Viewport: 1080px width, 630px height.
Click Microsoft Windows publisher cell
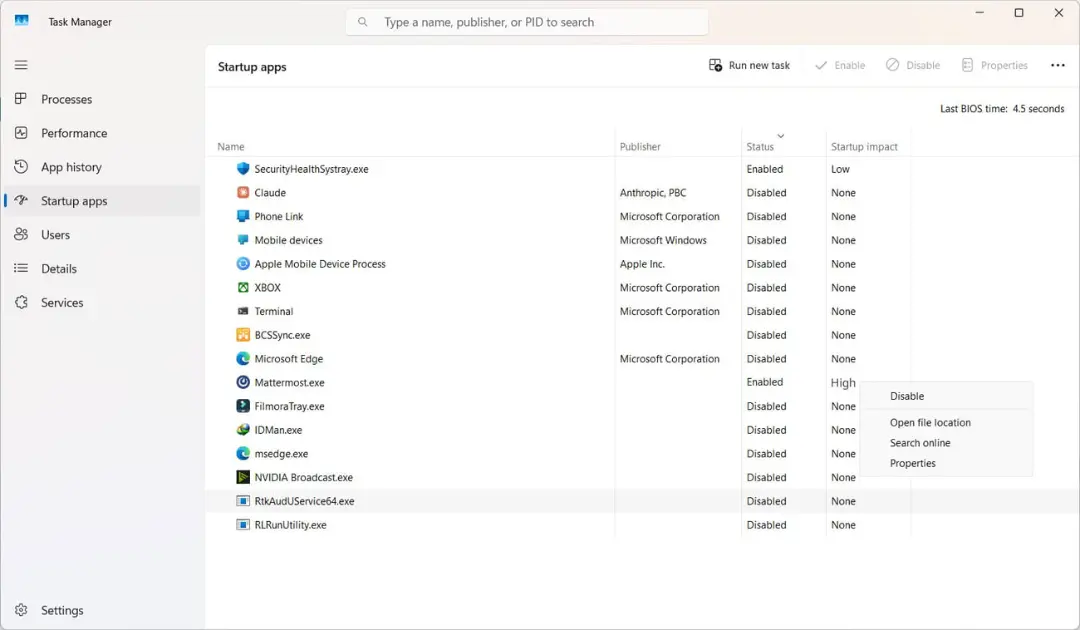(663, 240)
